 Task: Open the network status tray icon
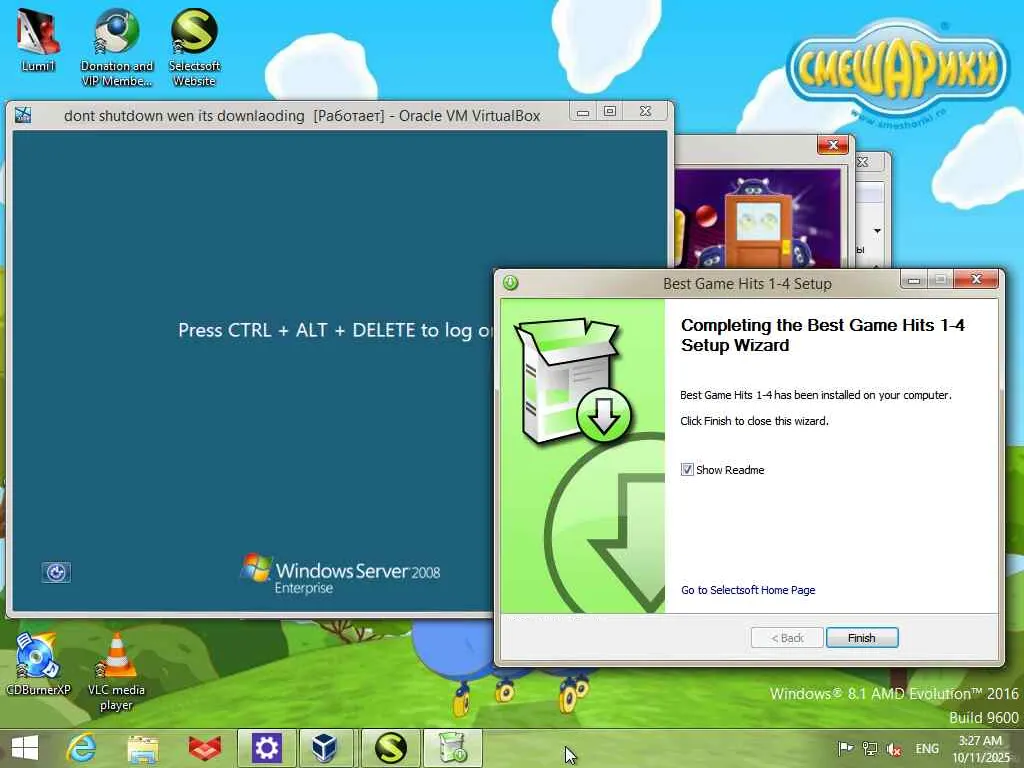tap(870, 748)
